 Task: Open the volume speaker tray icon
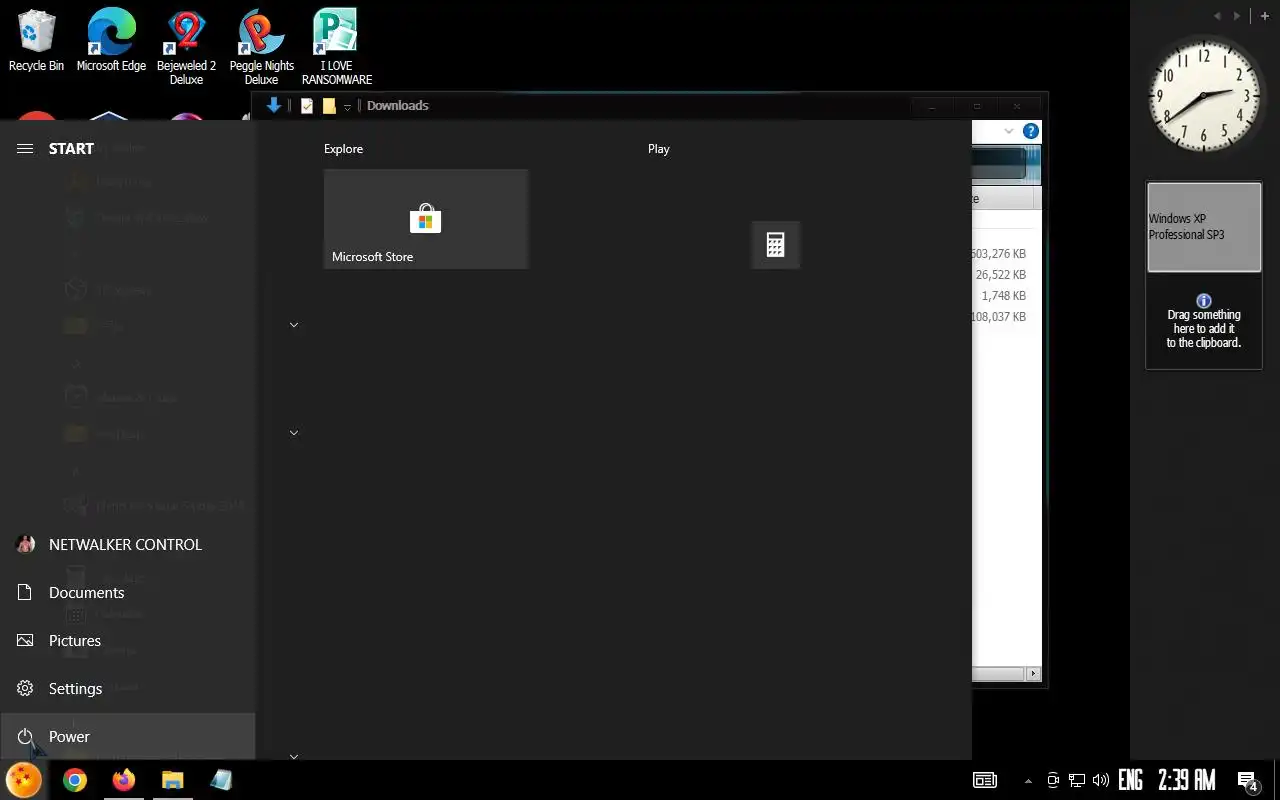click(1101, 780)
